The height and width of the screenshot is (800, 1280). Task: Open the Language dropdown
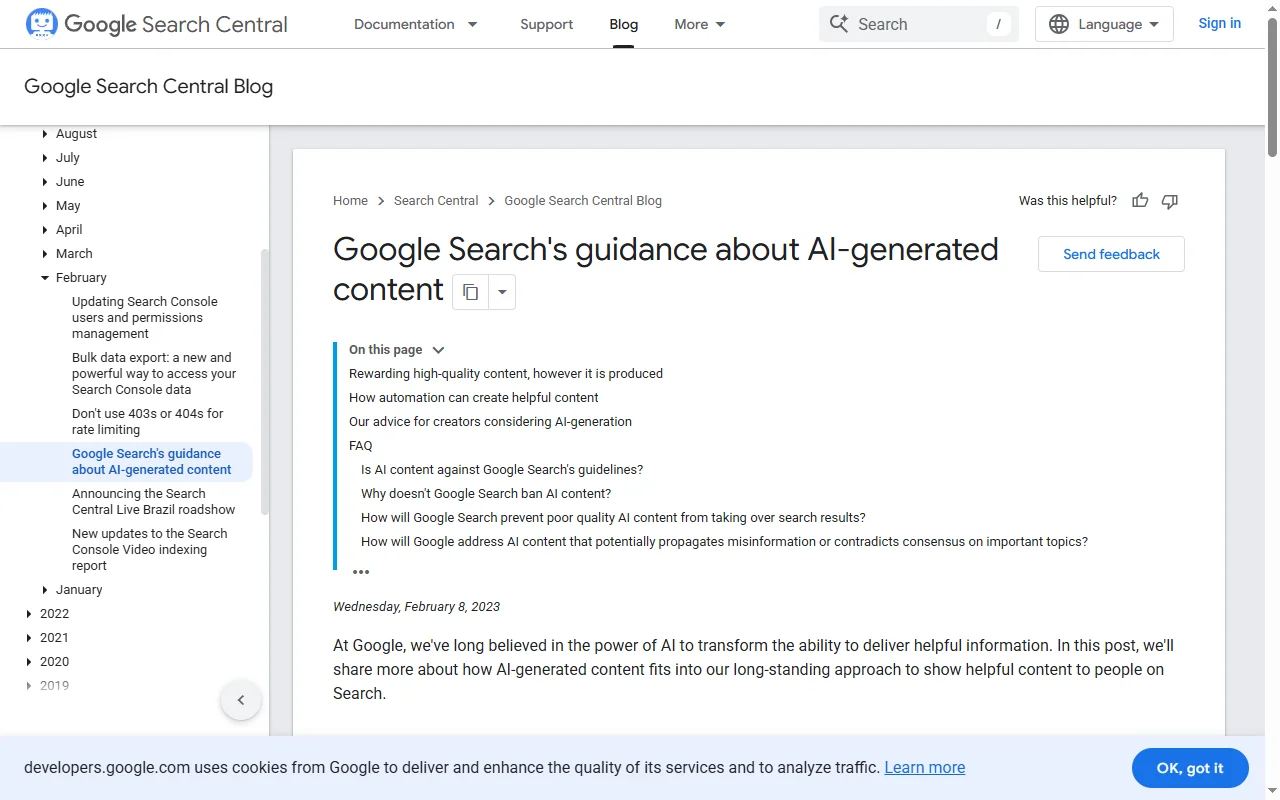(1104, 24)
